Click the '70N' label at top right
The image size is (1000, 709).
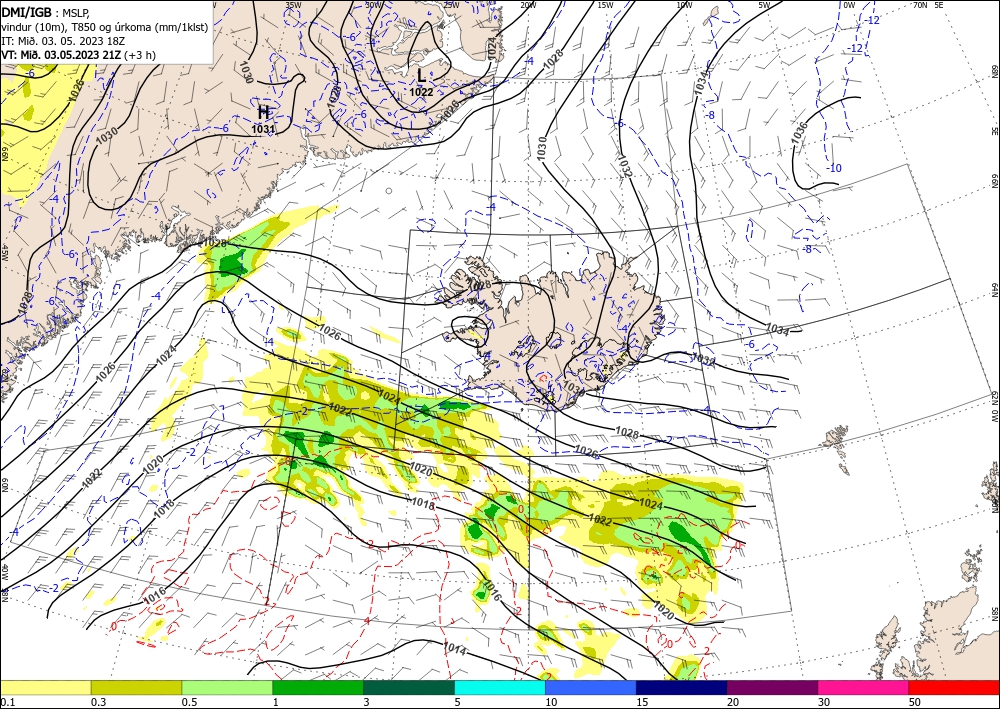click(920, 5)
